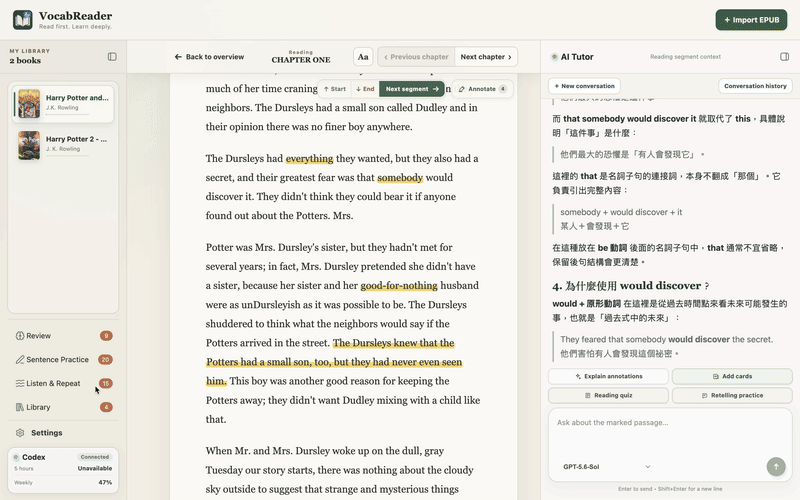Click the Sentence Practice badge 20
Image resolution: width=800 pixels, height=500 pixels.
(106, 360)
